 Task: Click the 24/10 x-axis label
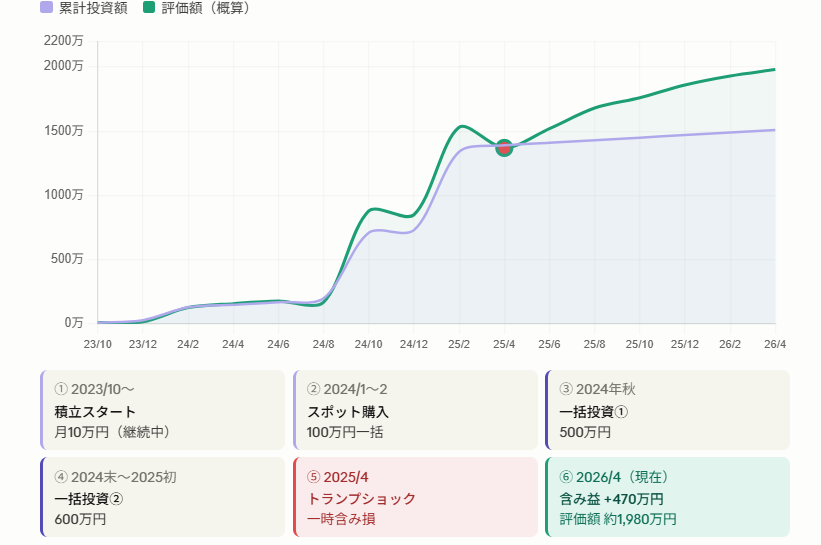click(x=369, y=344)
